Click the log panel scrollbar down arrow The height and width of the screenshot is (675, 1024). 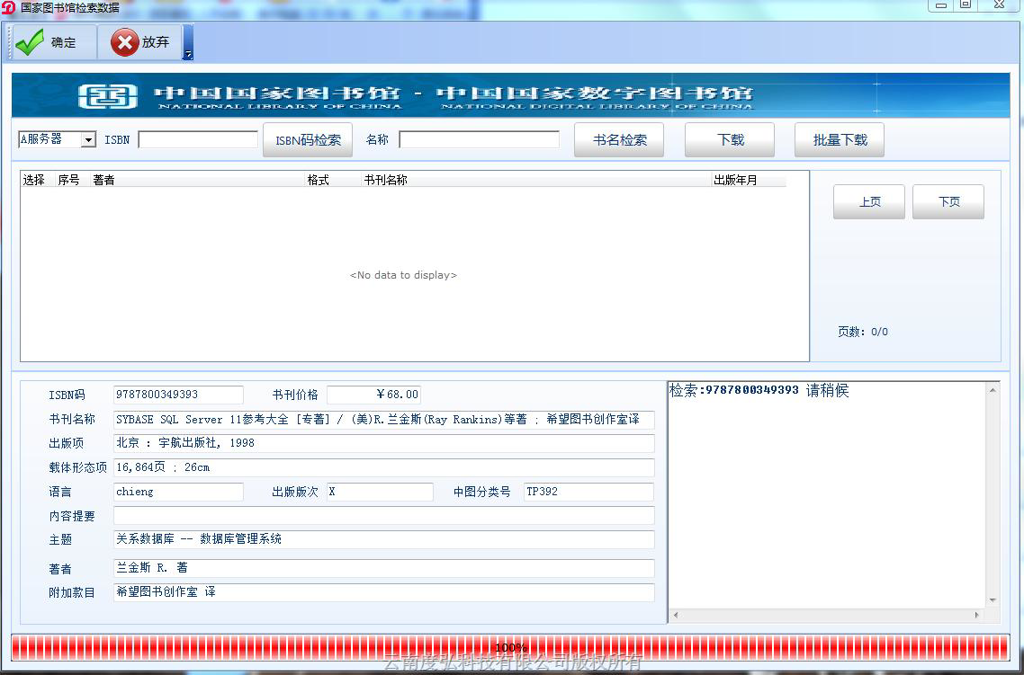click(x=992, y=600)
